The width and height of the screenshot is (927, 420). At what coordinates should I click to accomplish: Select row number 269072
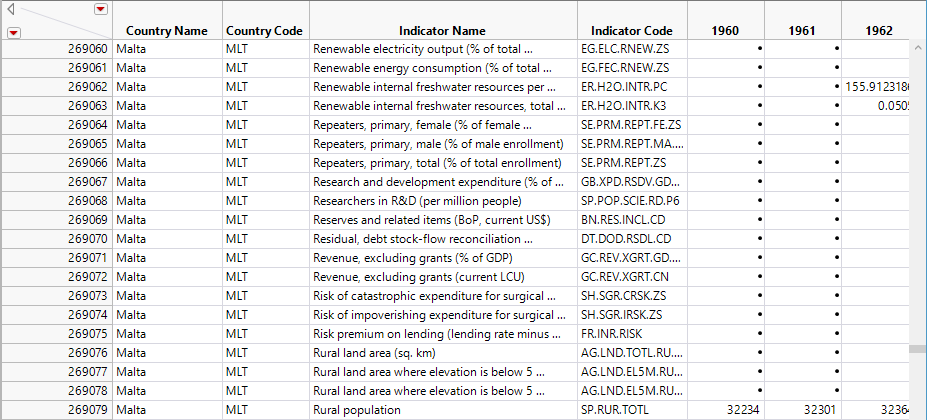coord(56,277)
